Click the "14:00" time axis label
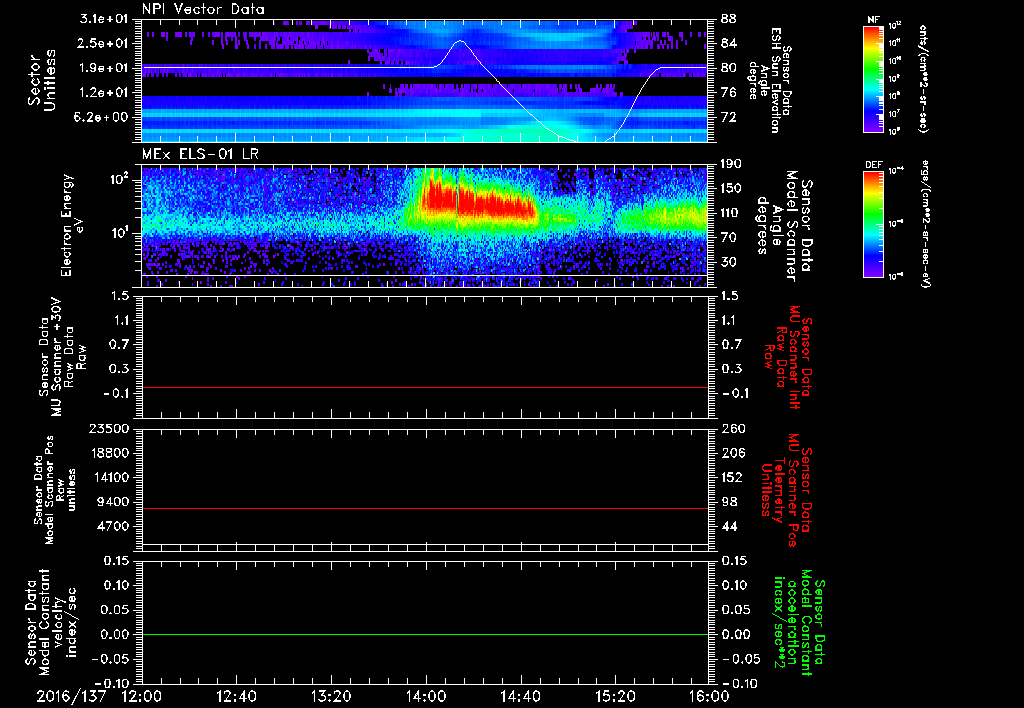The image size is (1024, 708). [426, 696]
